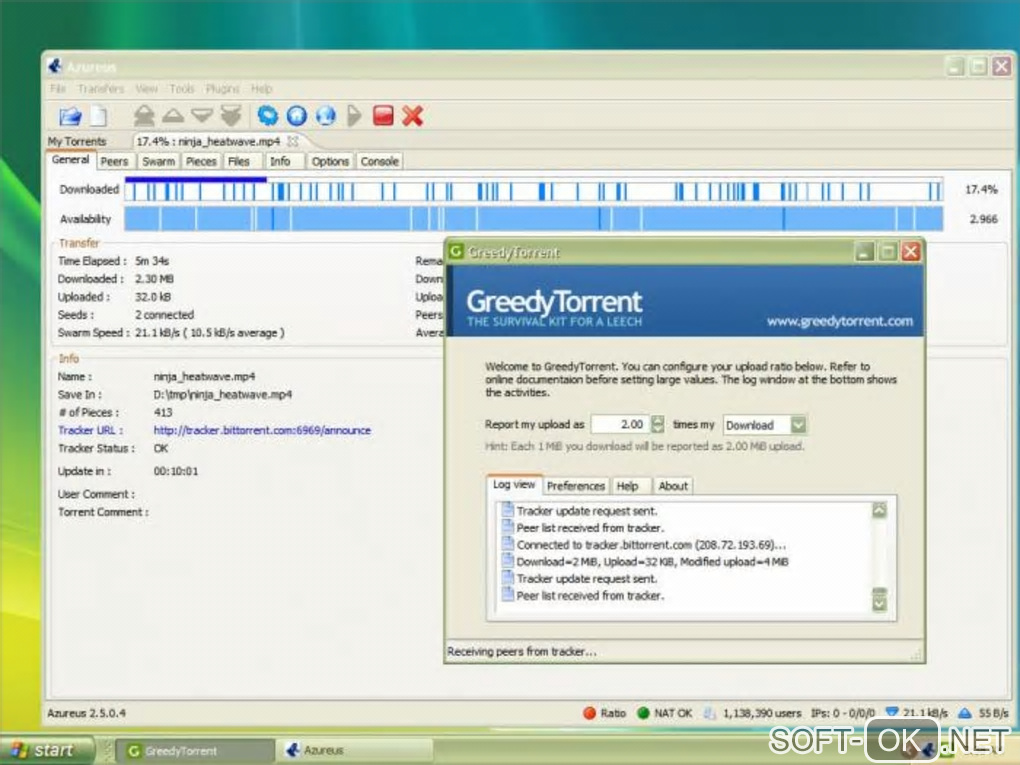Open the Plugins menu
The width and height of the screenshot is (1020, 765).
coord(222,88)
